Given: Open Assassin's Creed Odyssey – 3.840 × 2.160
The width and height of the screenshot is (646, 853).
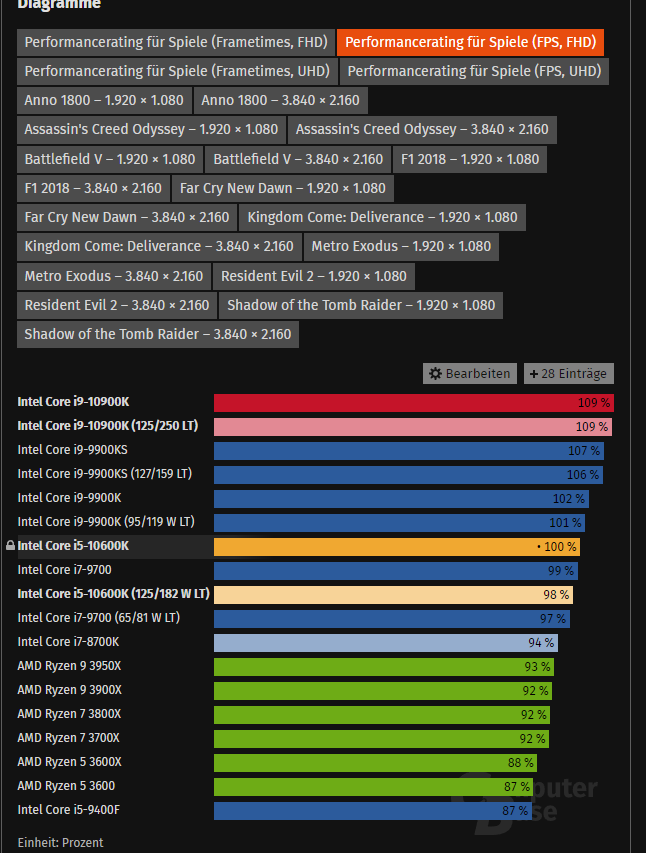Looking at the screenshot, I should click(422, 129).
